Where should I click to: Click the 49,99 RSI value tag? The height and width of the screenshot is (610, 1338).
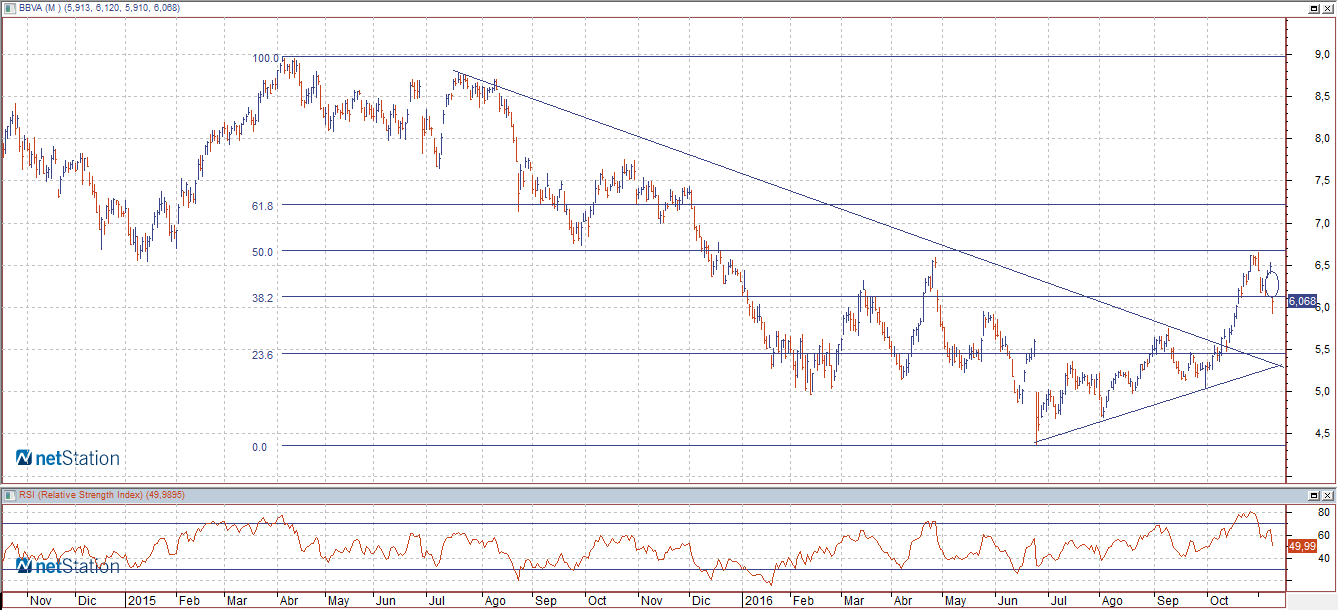1301,546
